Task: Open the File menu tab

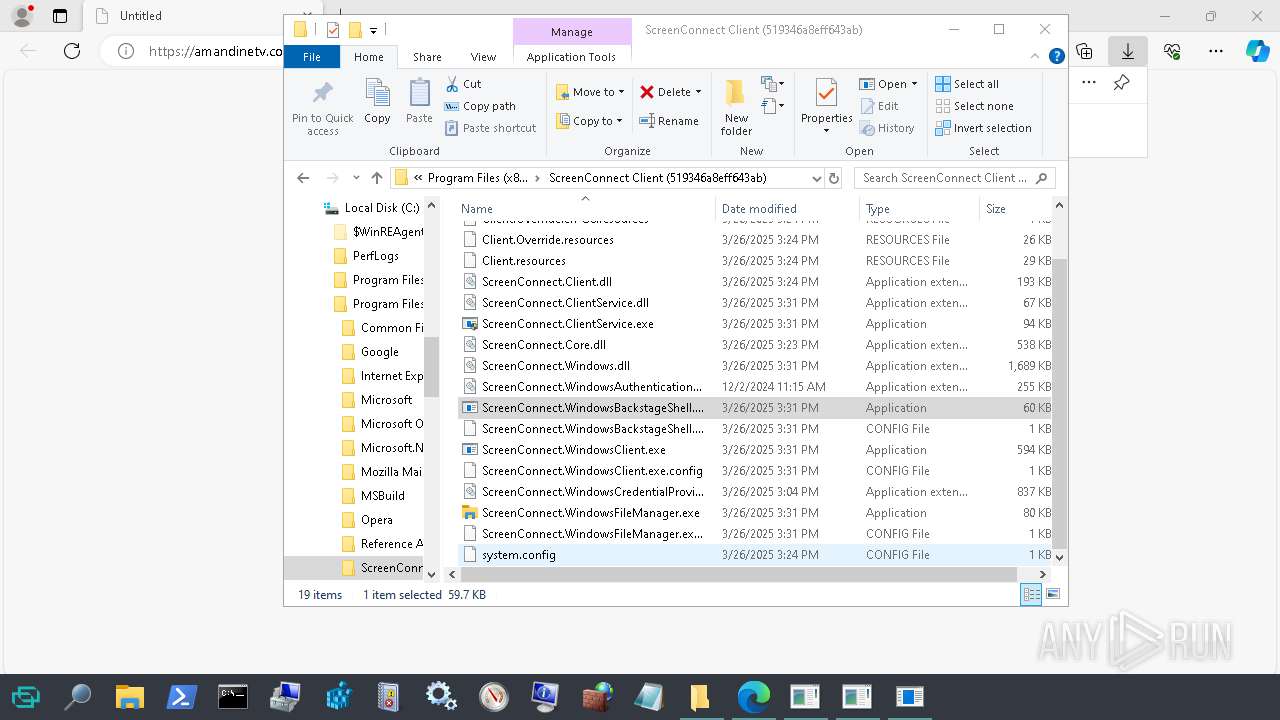Action: click(x=312, y=57)
